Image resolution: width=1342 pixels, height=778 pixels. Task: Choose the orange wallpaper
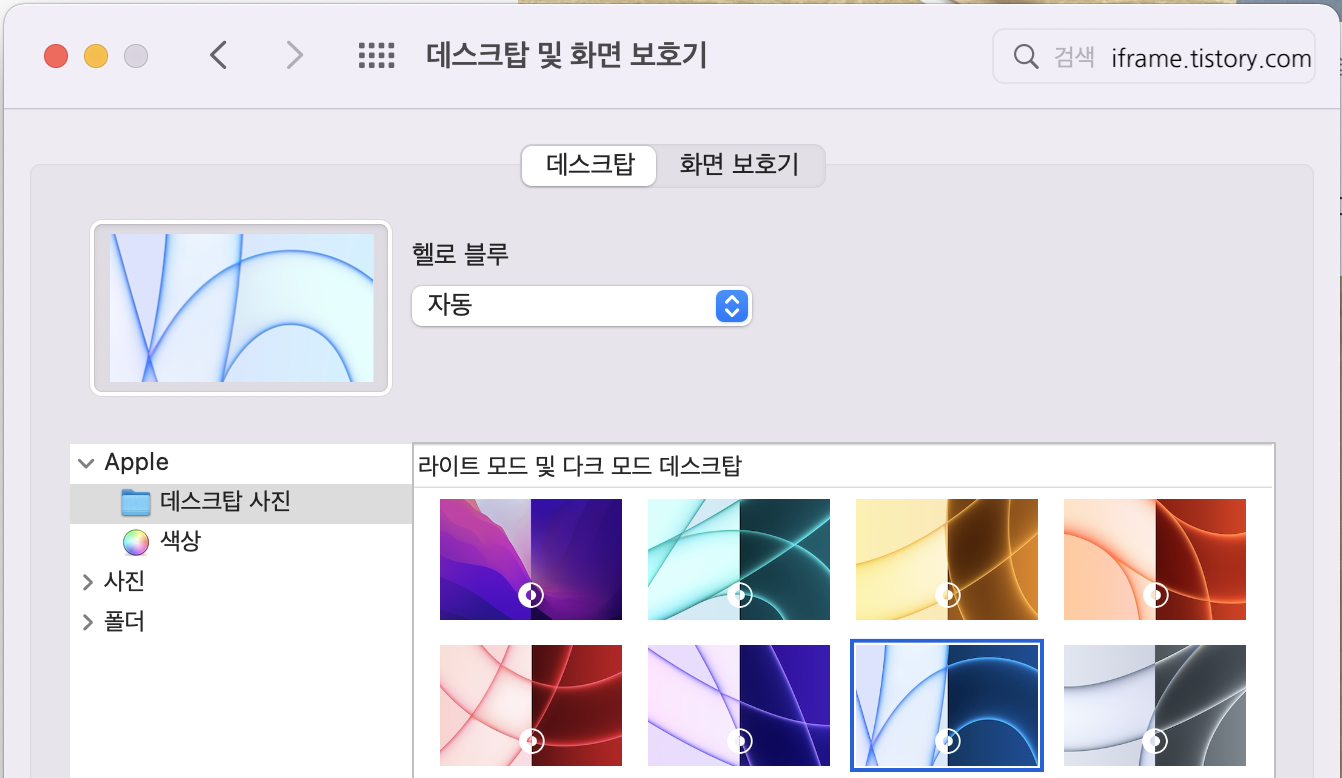pos(1155,559)
